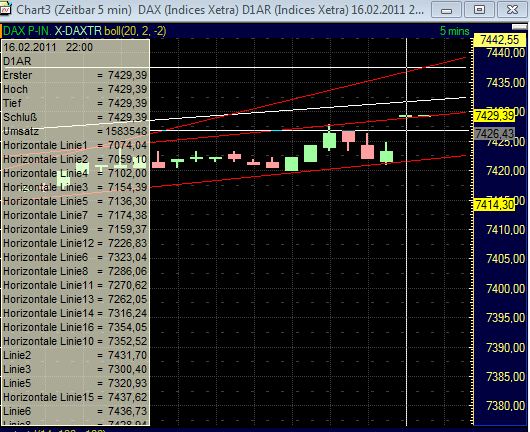The width and height of the screenshot is (530, 432).
Task: Click the 7385,00 price axis label
Action: [x=505, y=377]
